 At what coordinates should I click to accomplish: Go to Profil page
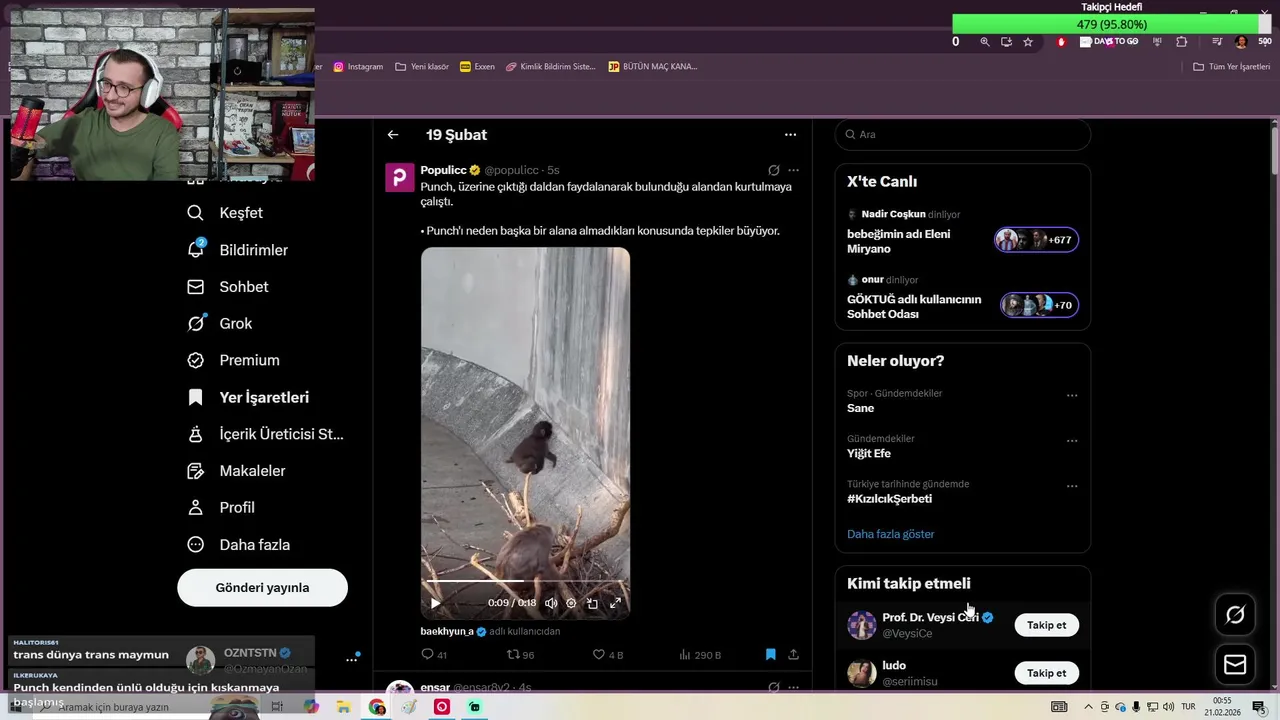[221, 508]
